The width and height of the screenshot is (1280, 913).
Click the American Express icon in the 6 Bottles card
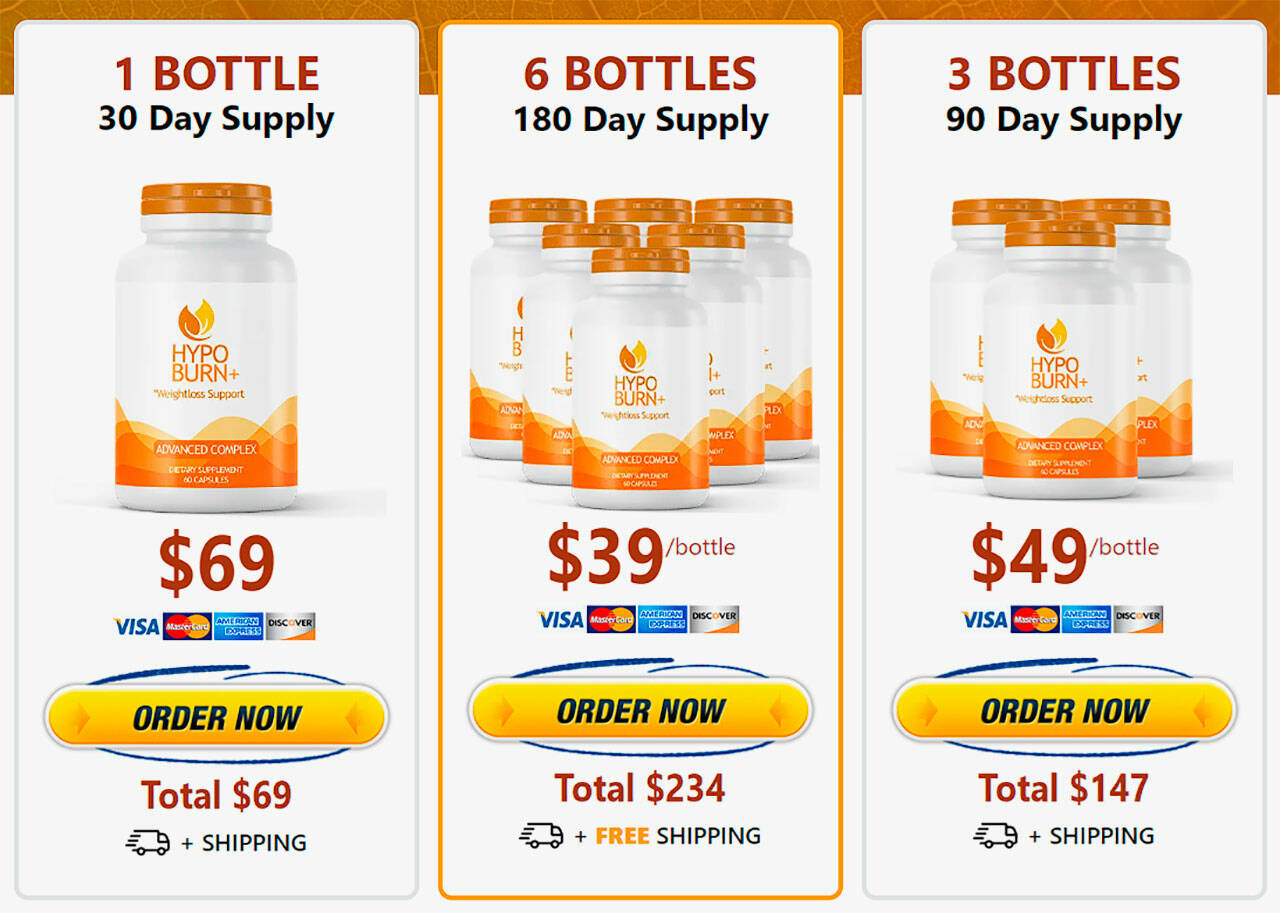pyautogui.click(x=662, y=620)
